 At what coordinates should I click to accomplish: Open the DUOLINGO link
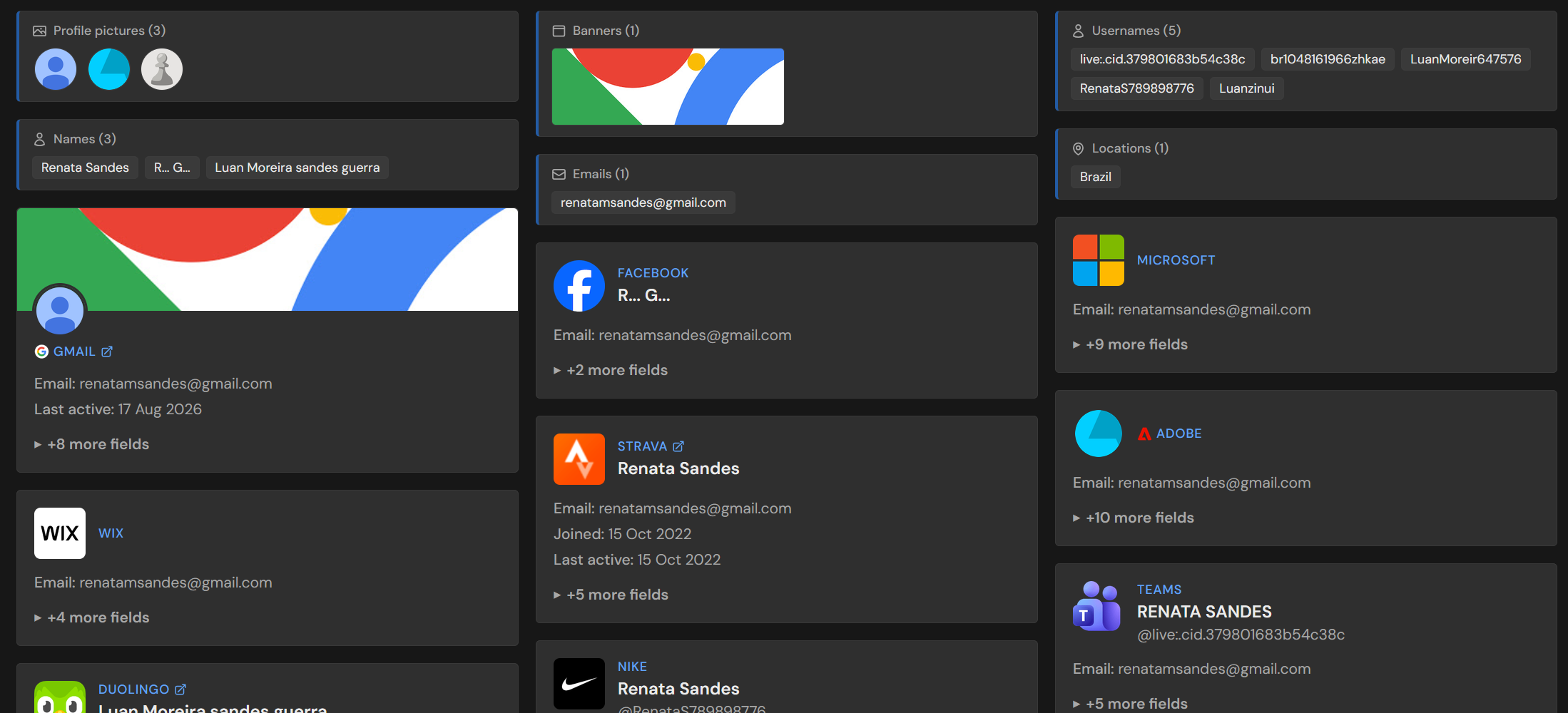click(133, 689)
